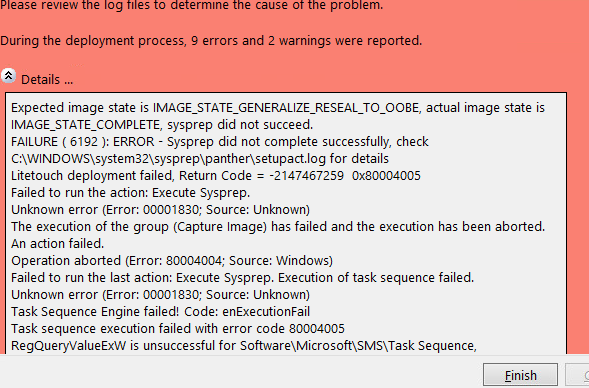Click the 'FAILURE ( 6192 )' error line

220,142
